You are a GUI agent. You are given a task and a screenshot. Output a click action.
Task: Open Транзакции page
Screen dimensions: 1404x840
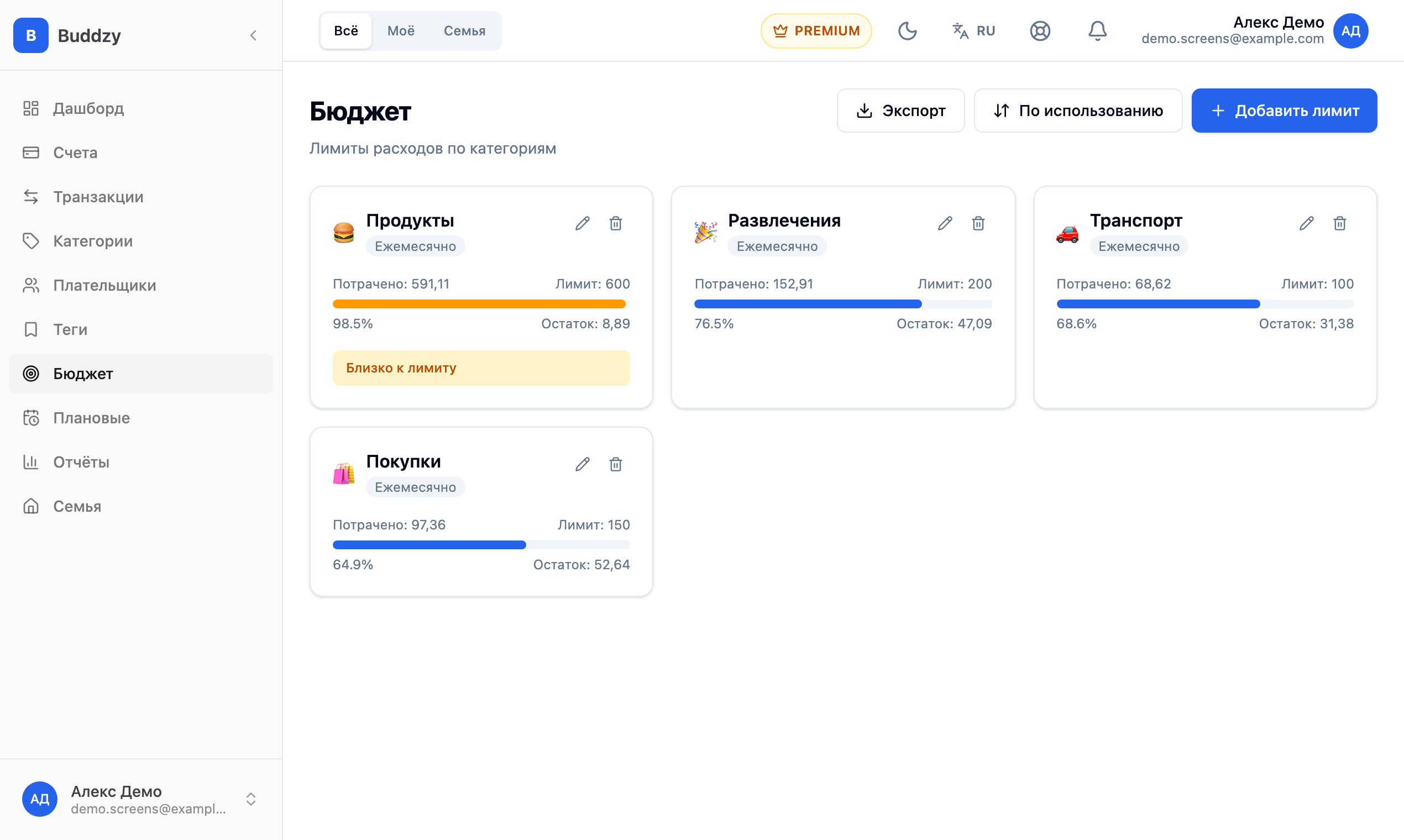tap(141, 196)
